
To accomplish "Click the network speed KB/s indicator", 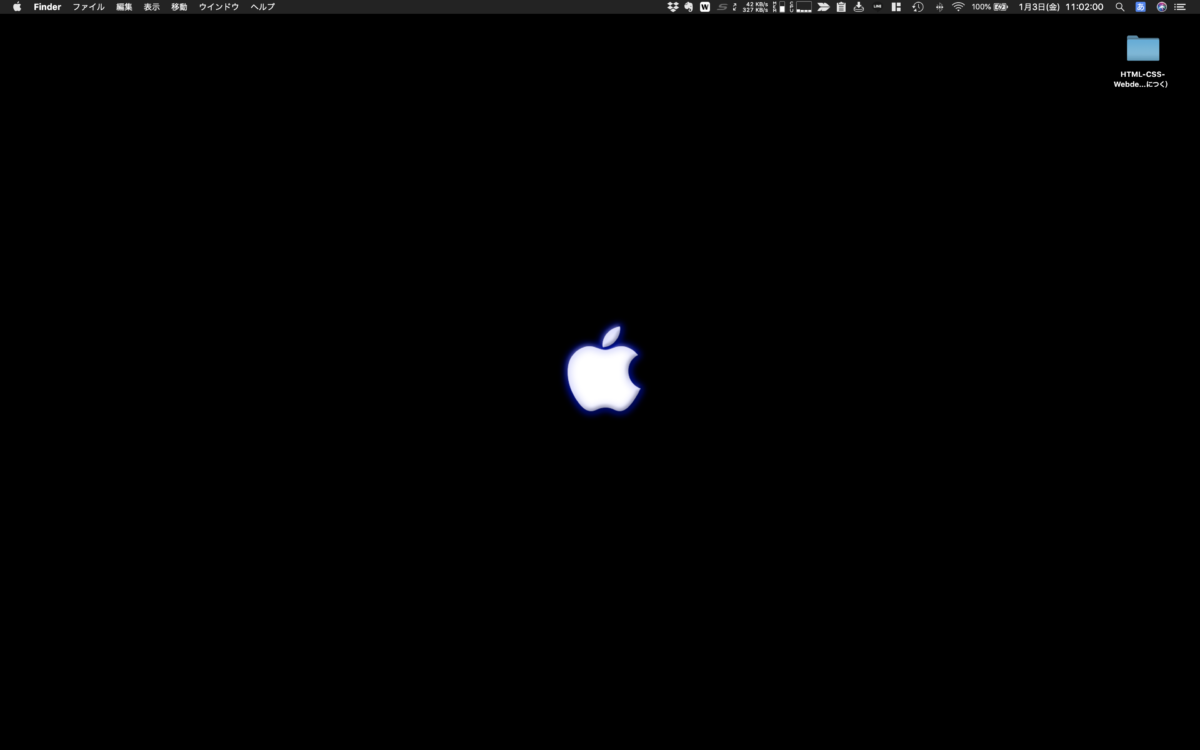I will [x=755, y=7].
